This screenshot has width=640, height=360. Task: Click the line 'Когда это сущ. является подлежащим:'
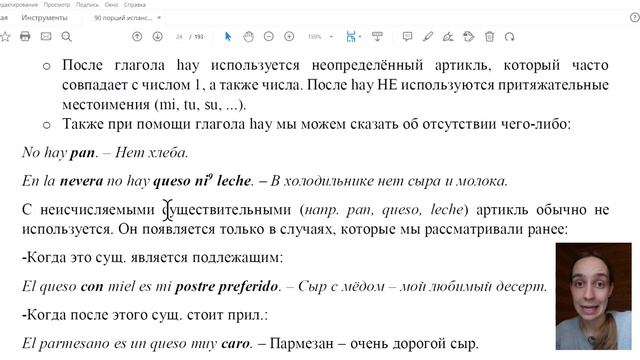152,258
